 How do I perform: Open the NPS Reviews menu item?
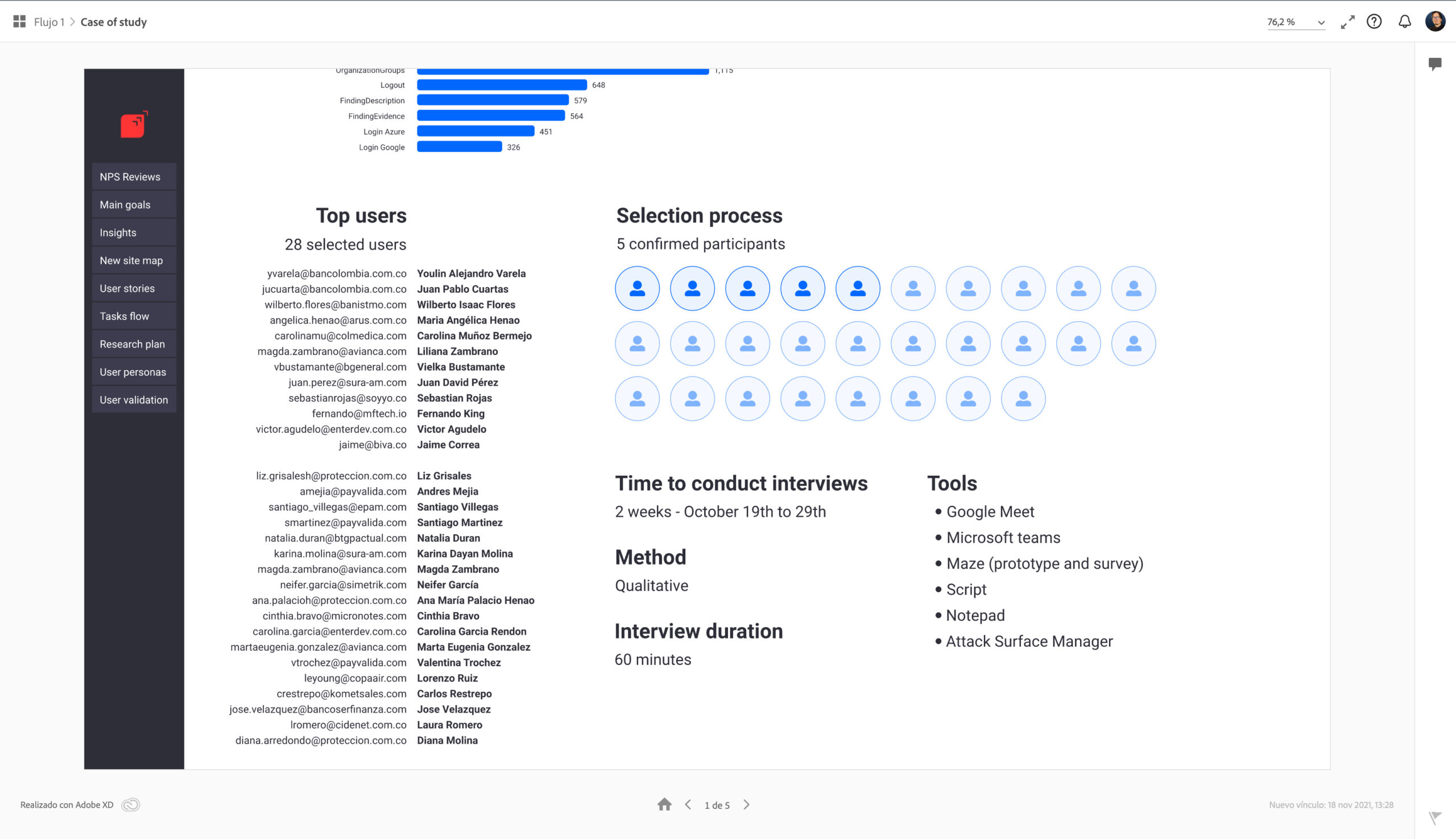click(x=134, y=177)
